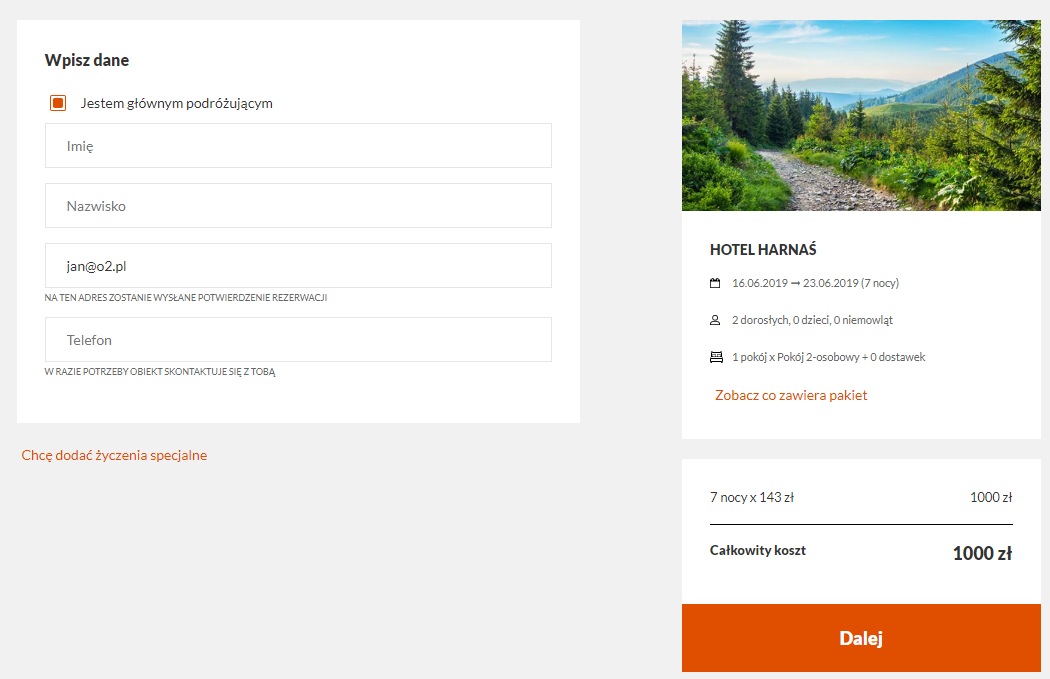Click the 1 pokój x Pokój 2-osobowy line
This screenshot has width=1050, height=679.
coord(828,358)
